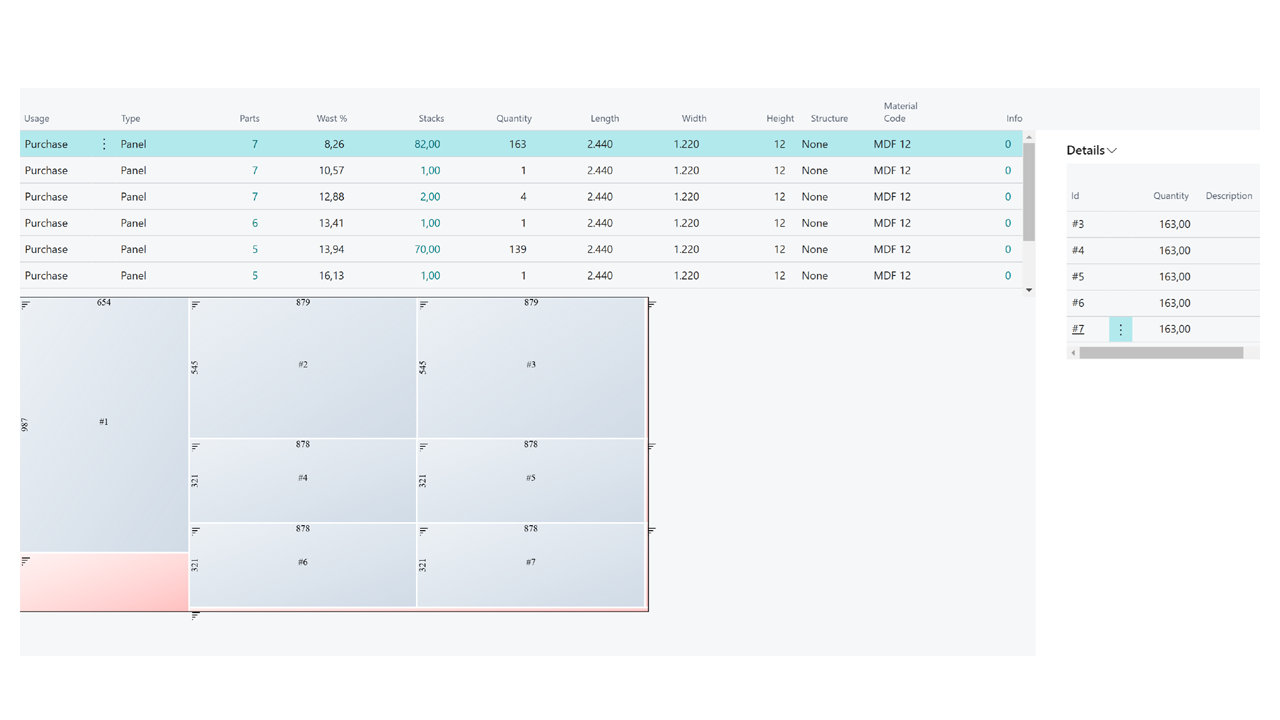1280x720 pixels.
Task: Click grain icon on panel piece #3
Action: (424, 305)
